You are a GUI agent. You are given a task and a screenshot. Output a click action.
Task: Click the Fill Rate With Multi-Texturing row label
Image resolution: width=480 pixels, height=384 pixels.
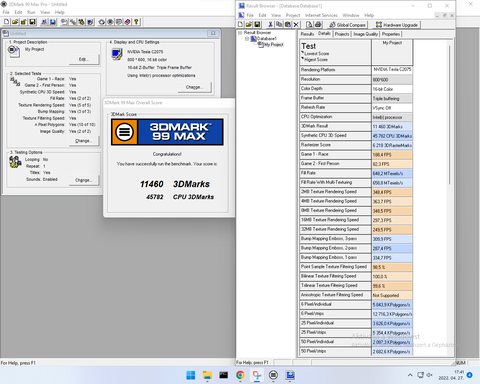click(335, 183)
